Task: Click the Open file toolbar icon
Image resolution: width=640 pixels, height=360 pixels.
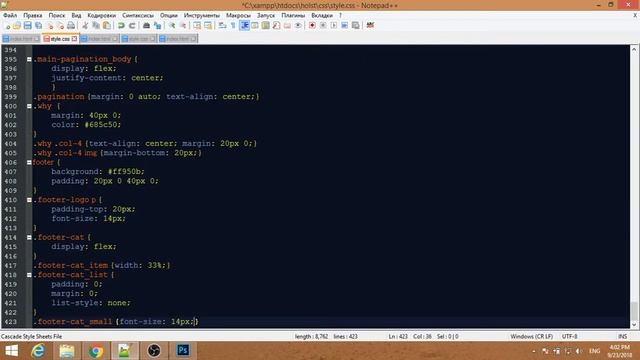Action: (17, 25)
